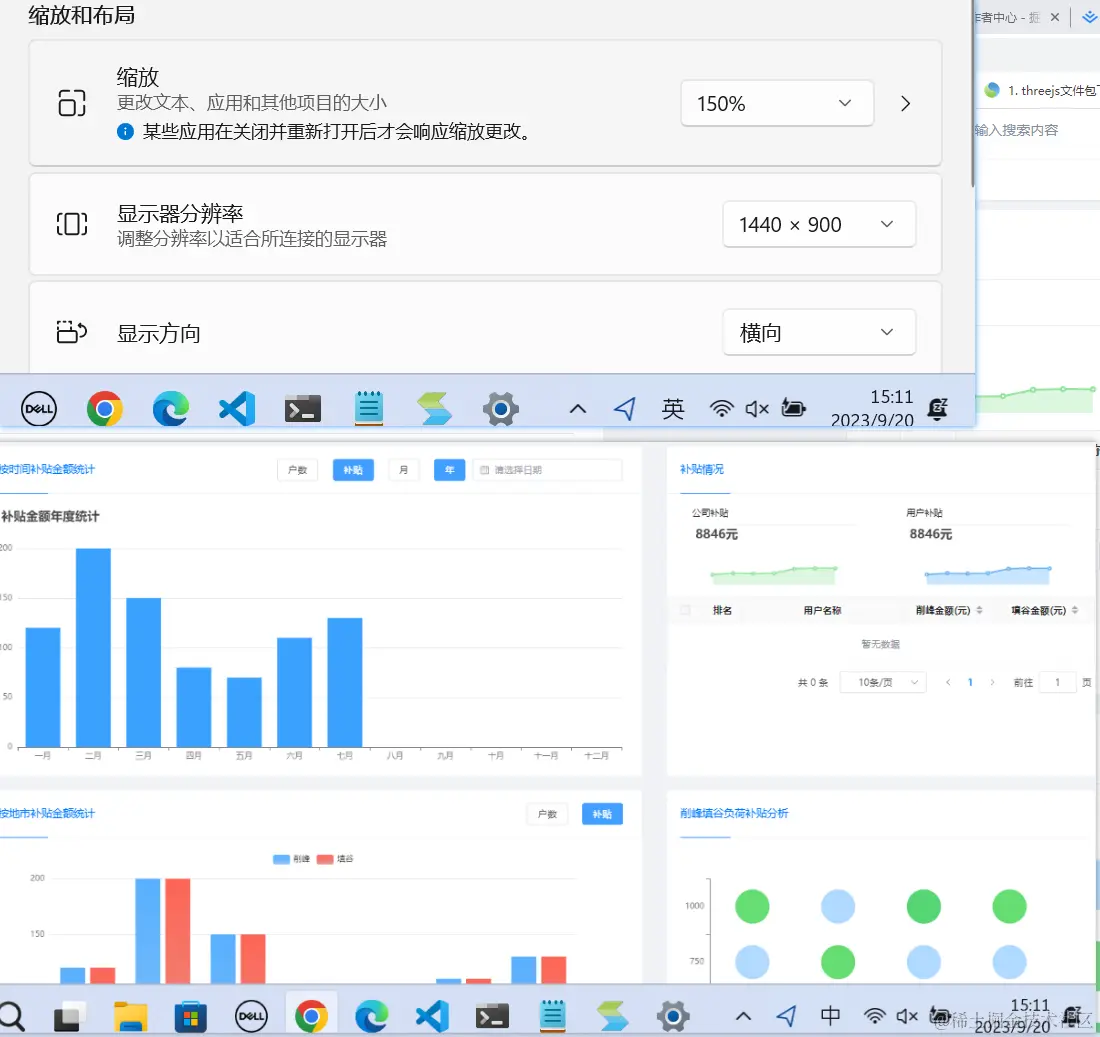Viewport: 1100px width, 1037px height.
Task: Switch the 中 input method in the bottom taskbar
Action: [x=831, y=1015]
